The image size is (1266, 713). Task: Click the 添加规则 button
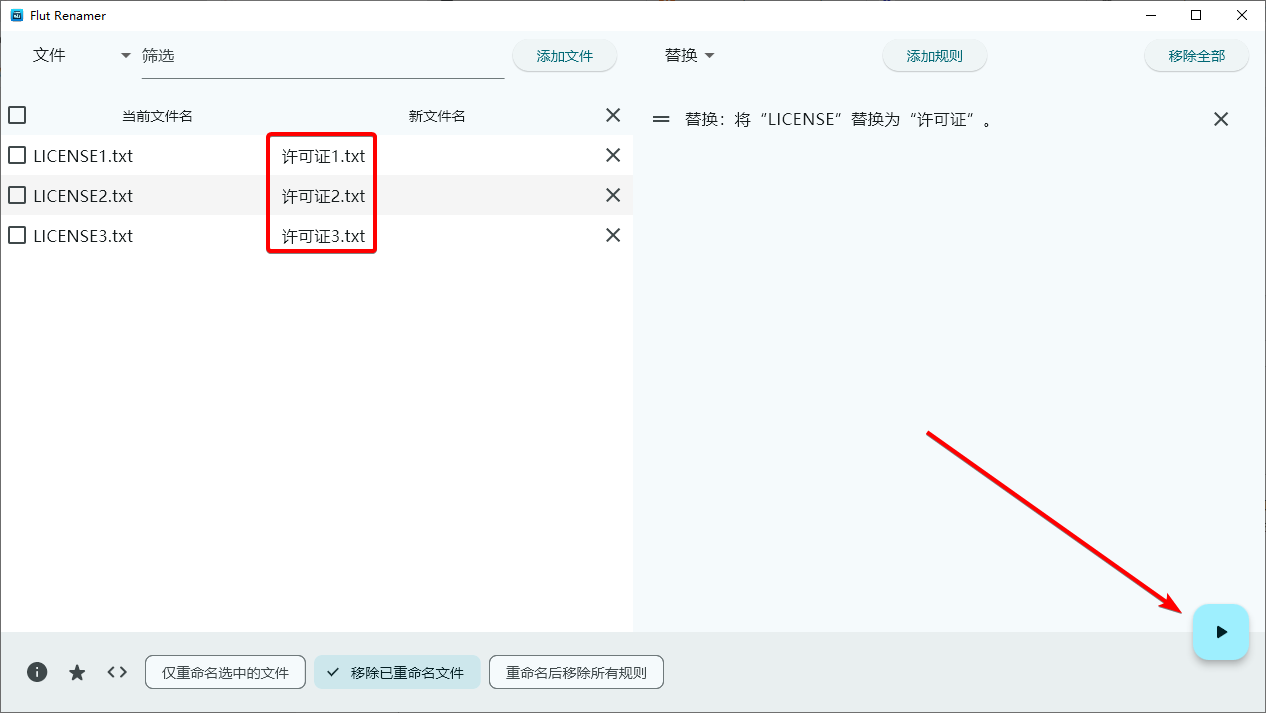pyautogui.click(x=934, y=56)
